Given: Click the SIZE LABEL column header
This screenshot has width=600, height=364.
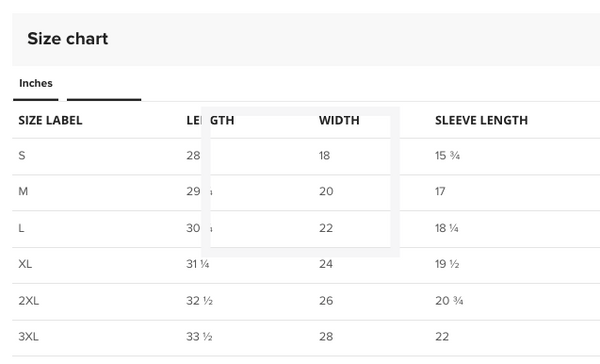Looking at the screenshot, I should (x=50, y=121).
